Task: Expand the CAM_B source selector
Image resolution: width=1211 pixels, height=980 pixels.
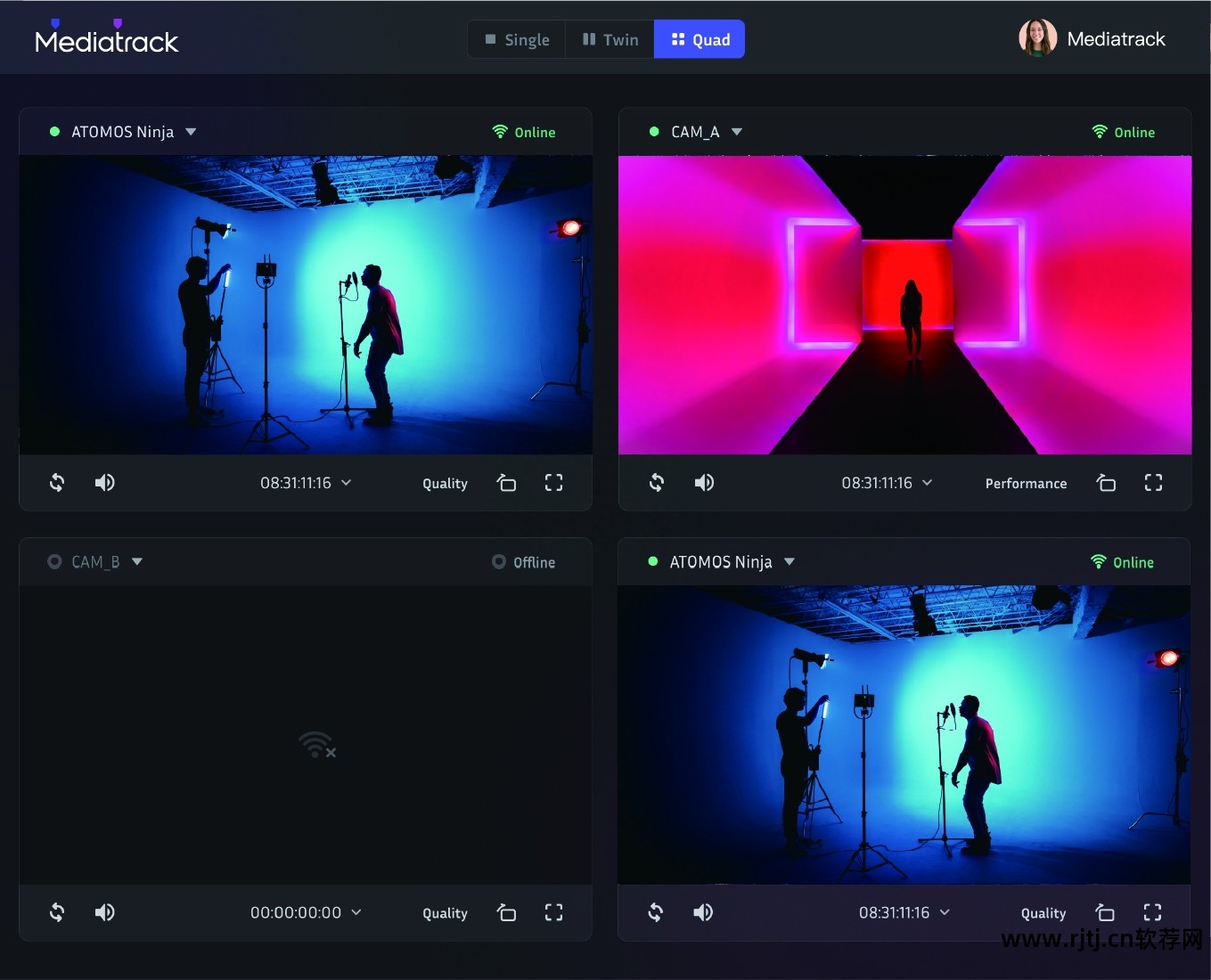Action: click(137, 562)
